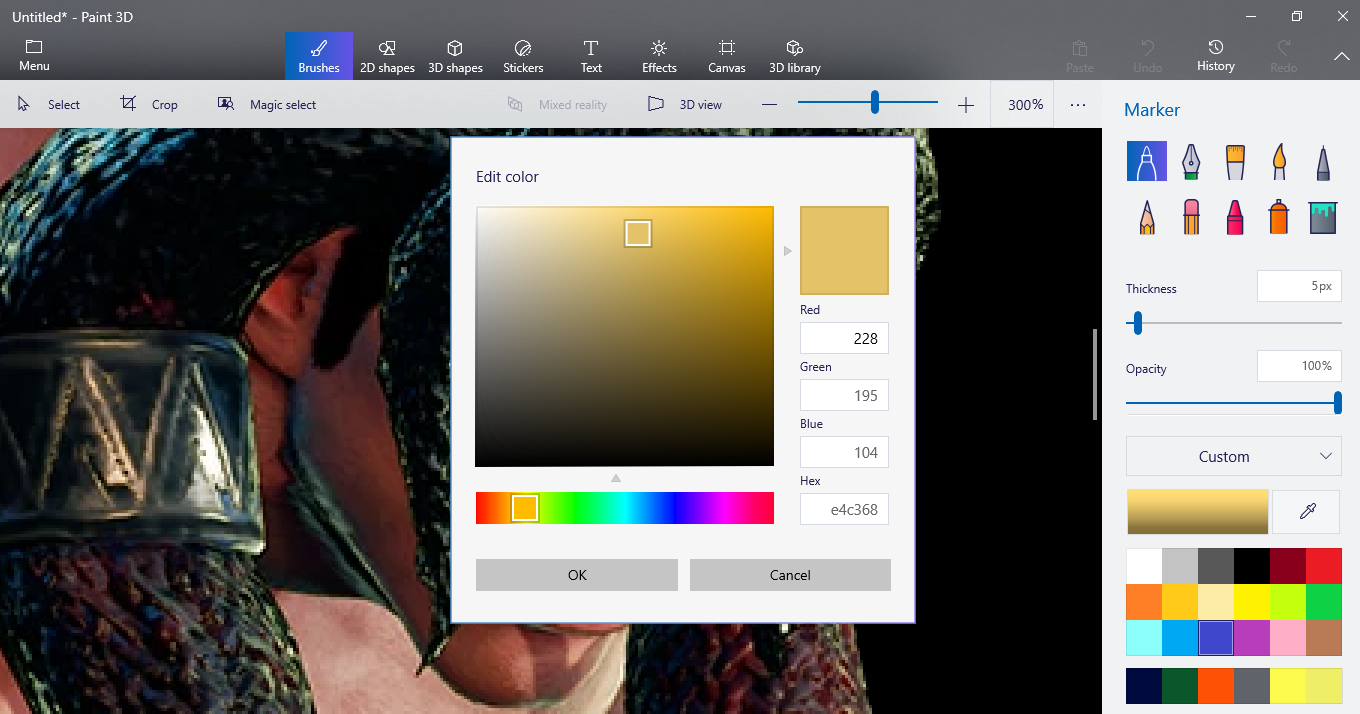Screen dimensions: 1360x714
Task: Select the Watercolor brush
Action: tap(1279, 161)
